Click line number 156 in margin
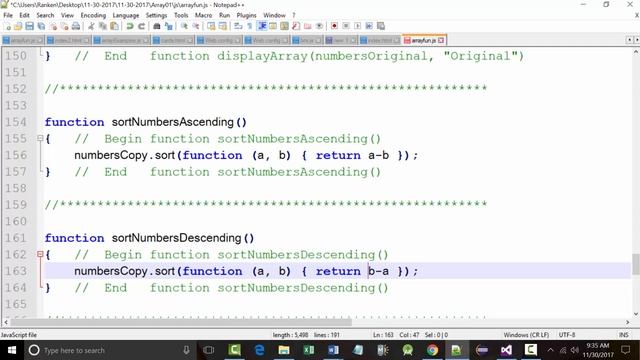640x360 pixels. 16,155
